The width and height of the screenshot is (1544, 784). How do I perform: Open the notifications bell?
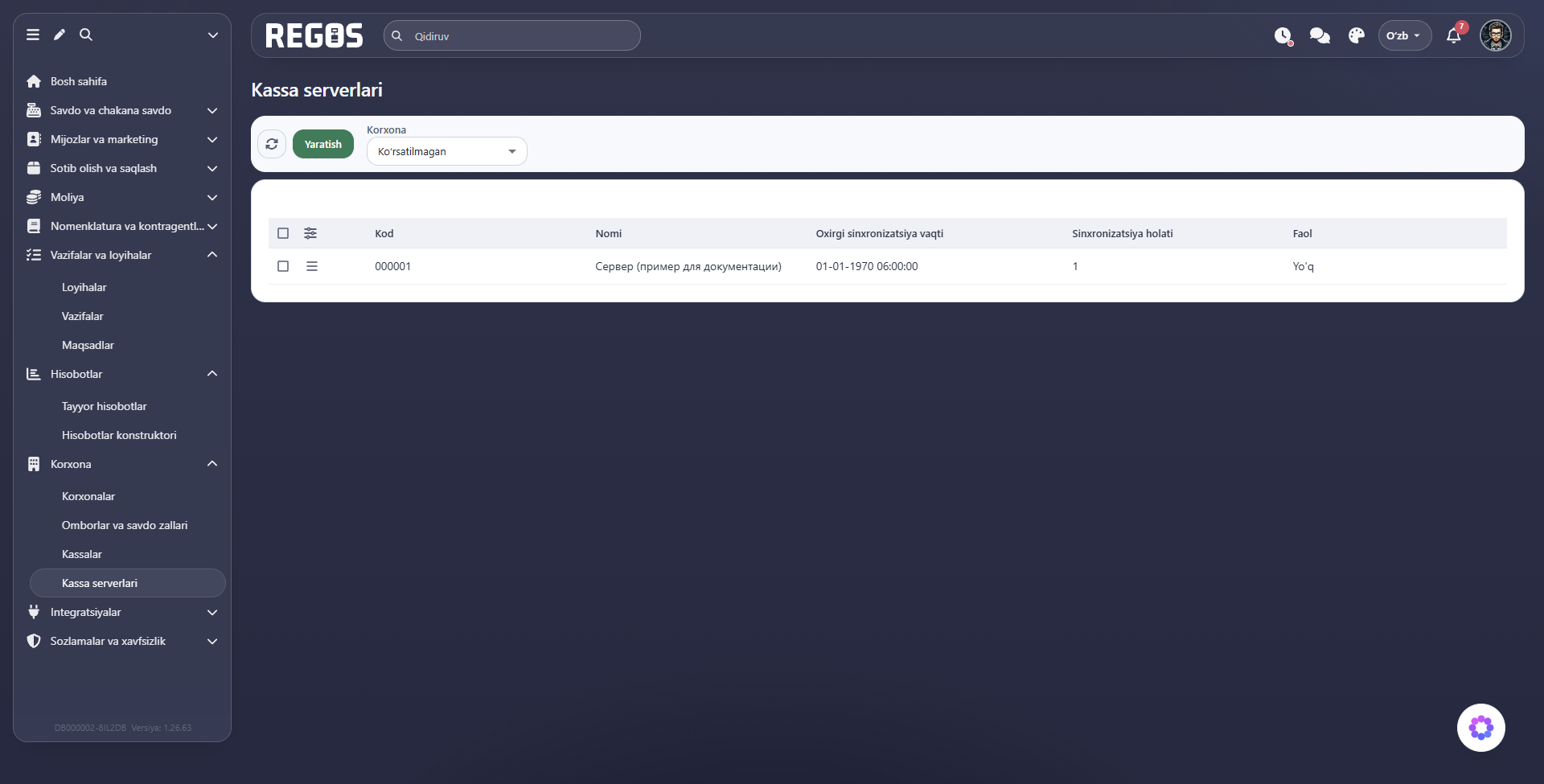click(1454, 35)
